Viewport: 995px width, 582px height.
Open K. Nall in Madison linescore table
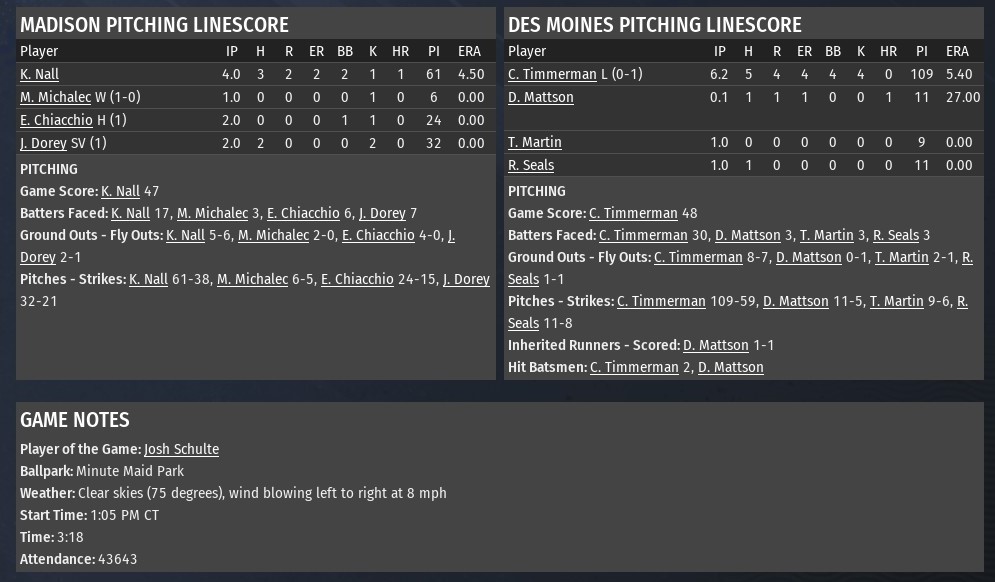pos(39,74)
